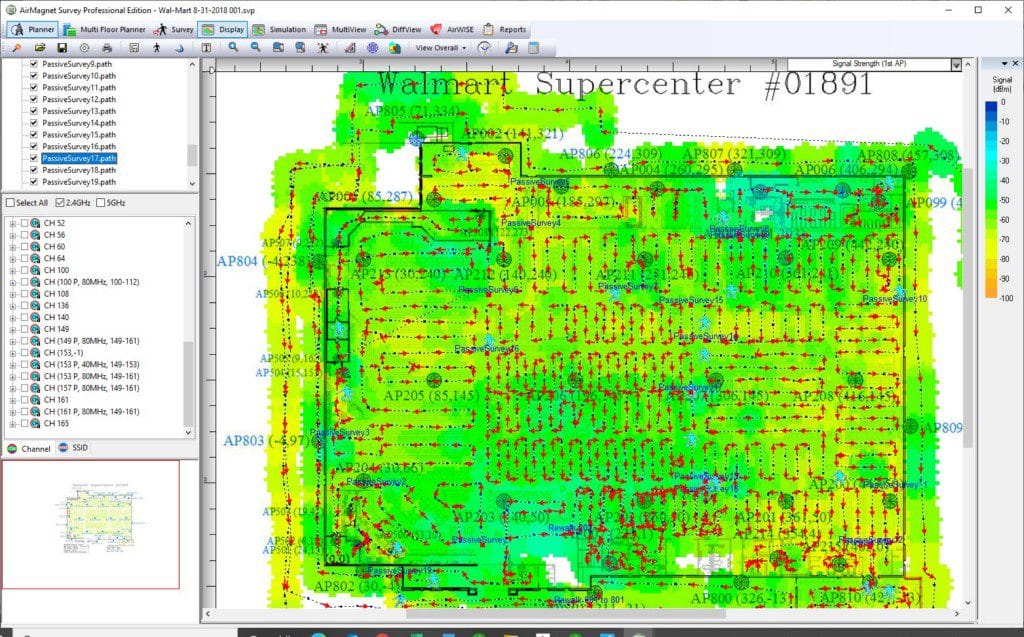Image resolution: width=1024 pixels, height=637 pixels.
Task: Close the Signal legend panel
Action: (x=1016, y=63)
